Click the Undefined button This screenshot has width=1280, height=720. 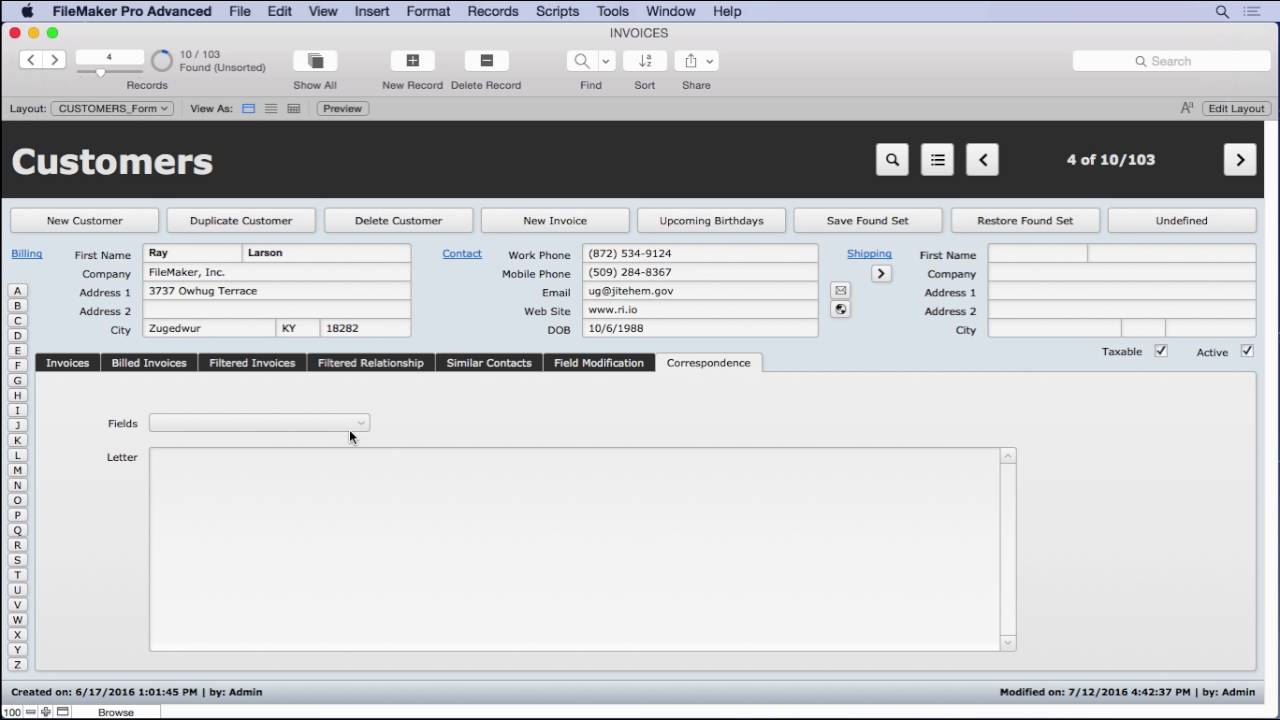tap(1181, 220)
